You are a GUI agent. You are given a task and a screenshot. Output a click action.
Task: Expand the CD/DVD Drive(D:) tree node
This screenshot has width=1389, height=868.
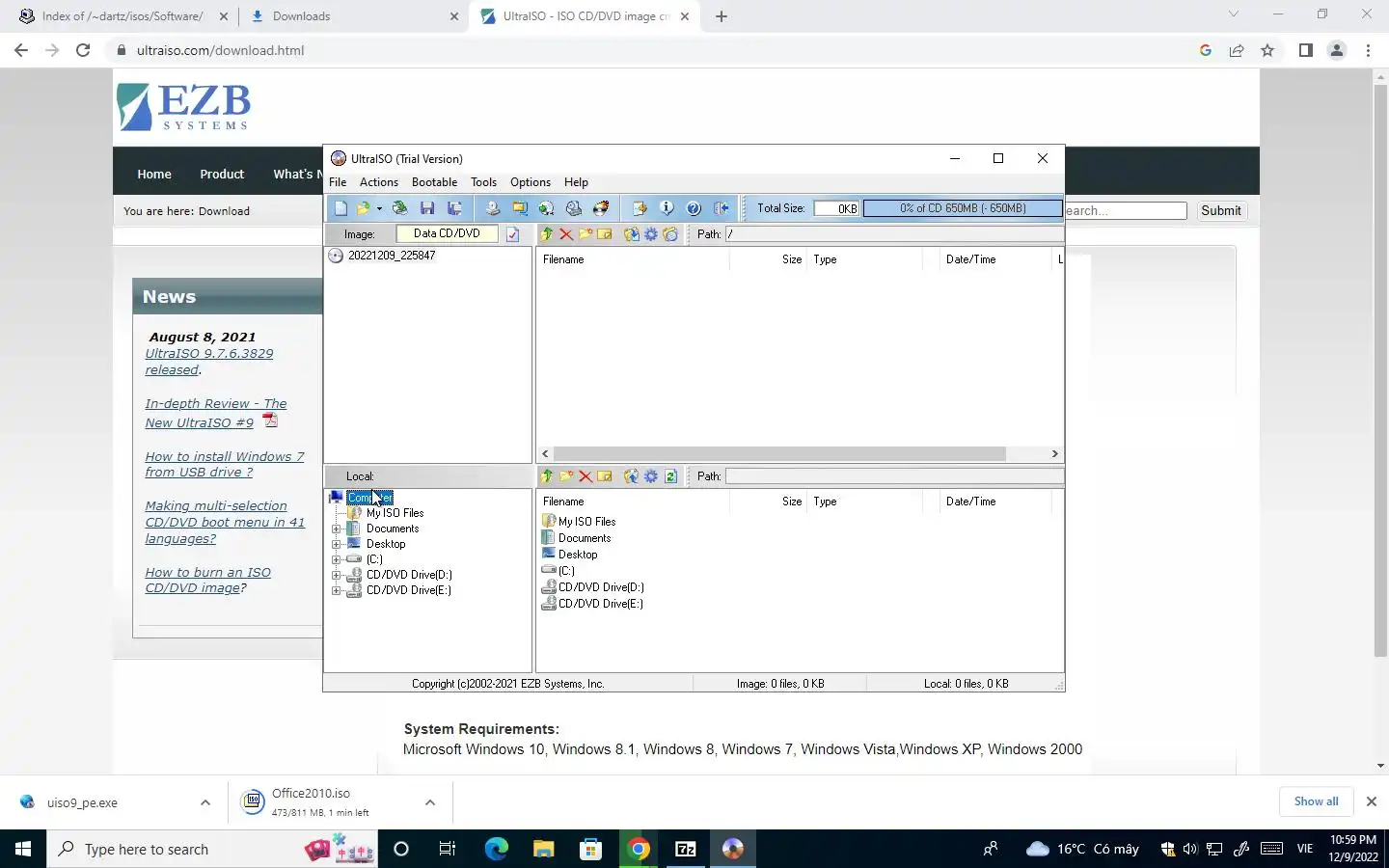click(336, 575)
